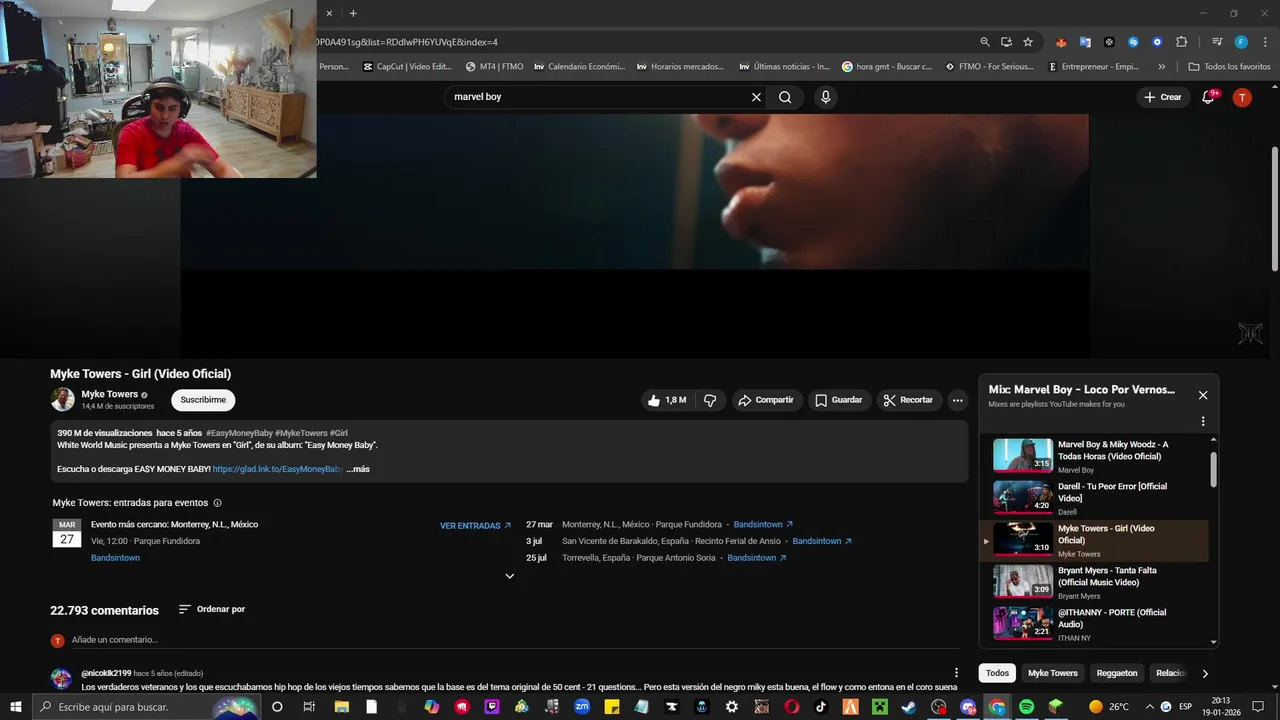
Task: Show hidden bookmarks with the » chevron
Action: 1161,67
